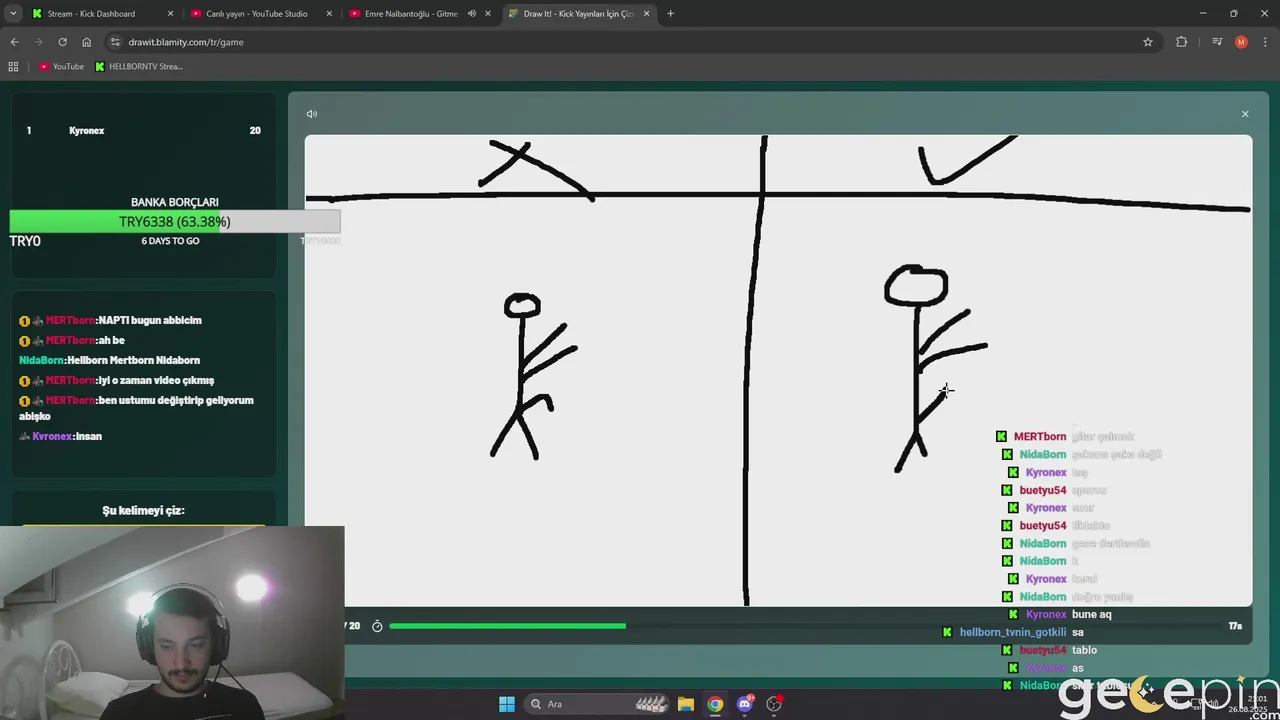Click Kyronex in the leaderboard
Image resolution: width=1280 pixels, height=720 pixels.
tap(86, 130)
